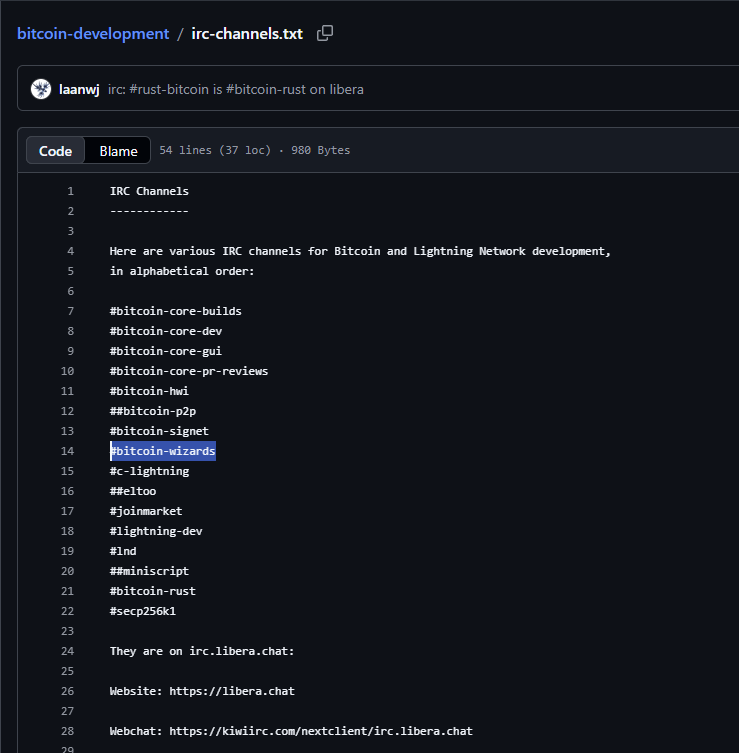Click irc-channels.txt file name in breadcrumb
Screen dimensions: 739x753
[247, 34]
